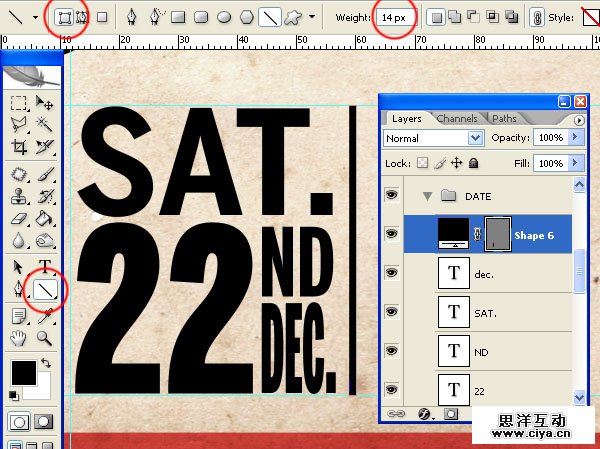Image resolution: width=600 pixels, height=449 pixels.
Task: Switch to Standard edit mode
Action: tap(19, 422)
